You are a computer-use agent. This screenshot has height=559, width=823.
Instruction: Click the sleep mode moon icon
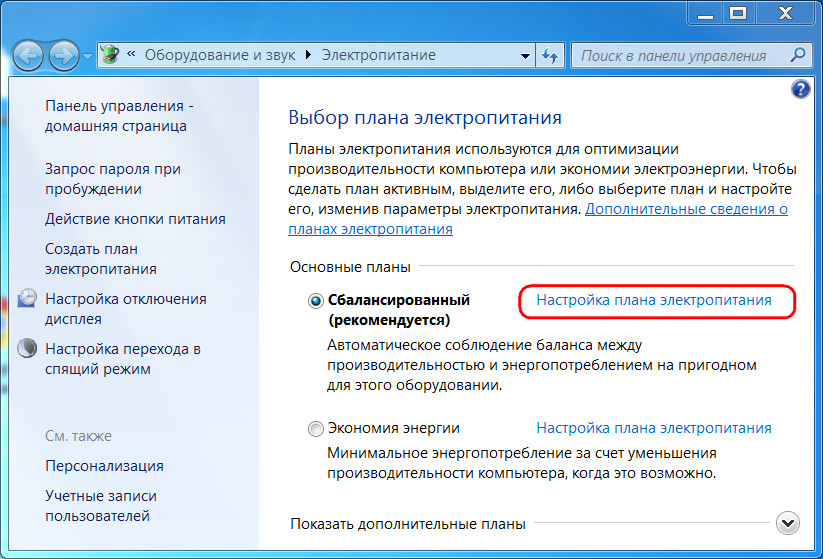pyautogui.click(x=27, y=348)
